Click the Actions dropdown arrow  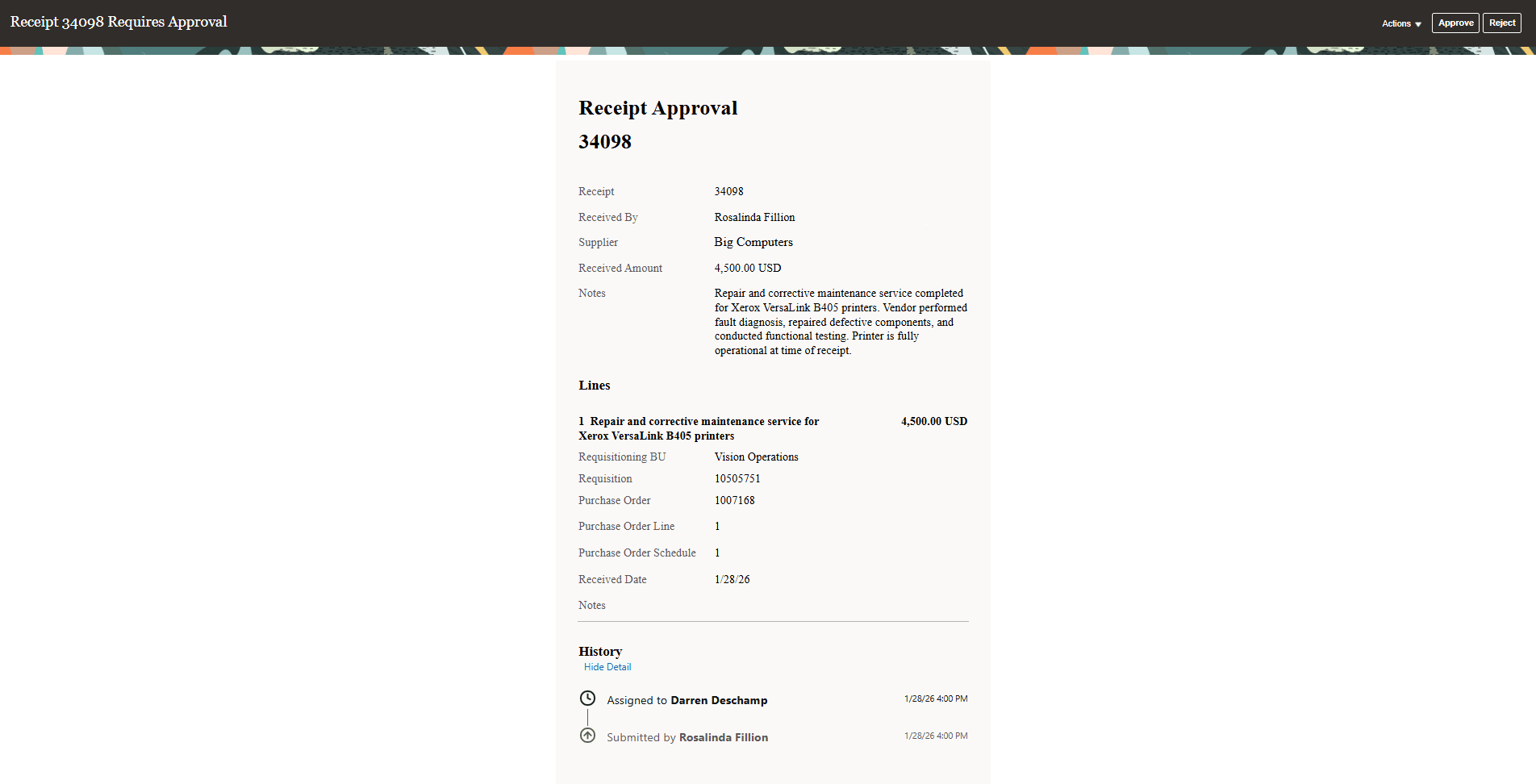click(x=1420, y=23)
